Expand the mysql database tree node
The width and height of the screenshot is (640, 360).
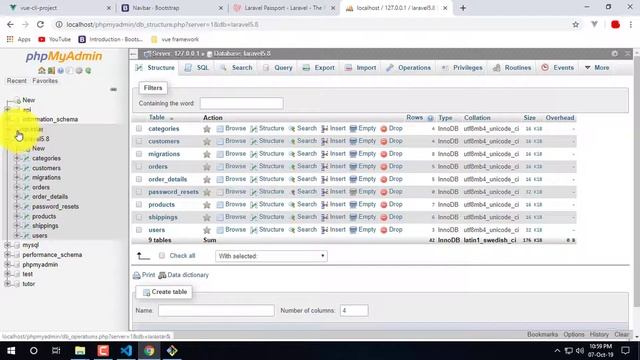pyautogui.click(x=7, y=245)
